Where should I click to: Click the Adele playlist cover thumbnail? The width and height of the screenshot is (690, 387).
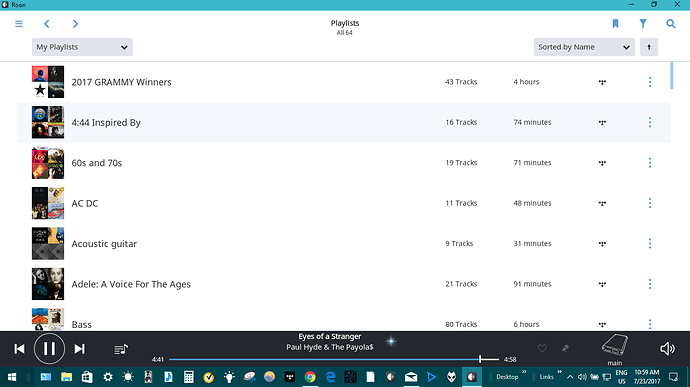[x=48, y=284]
